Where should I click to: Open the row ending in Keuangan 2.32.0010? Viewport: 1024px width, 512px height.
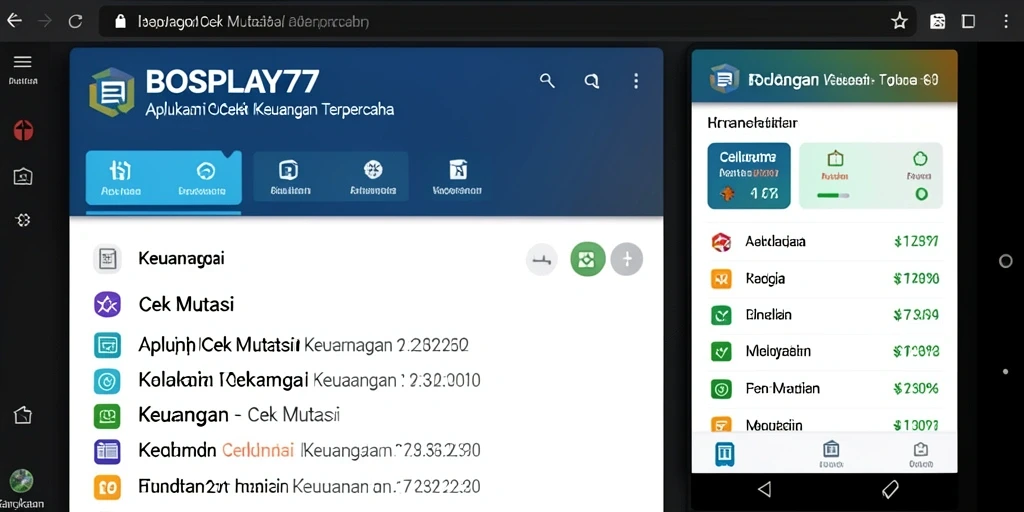pyautogui.click(x=367, y=380)
